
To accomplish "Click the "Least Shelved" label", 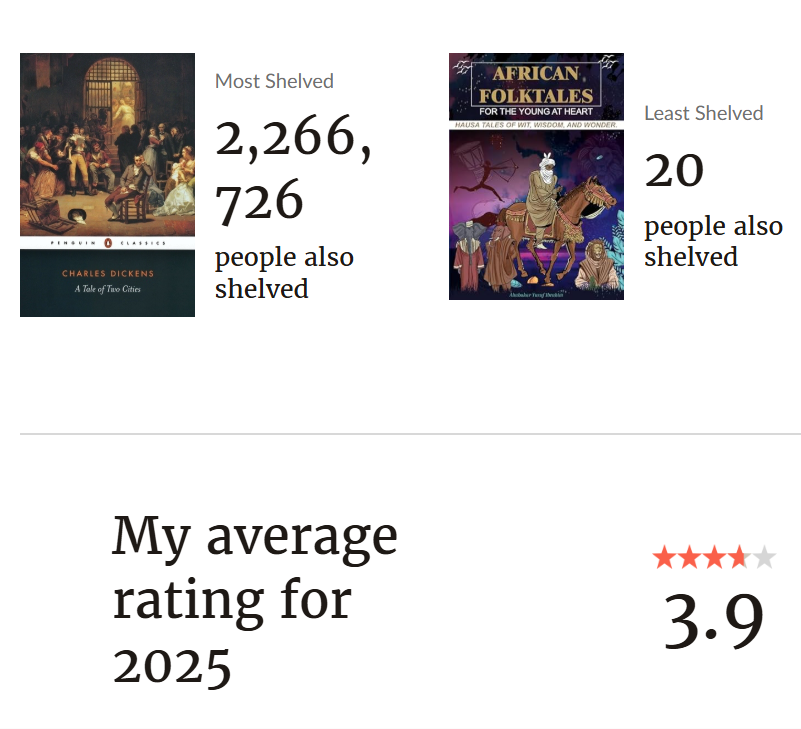I will (703, 113).
